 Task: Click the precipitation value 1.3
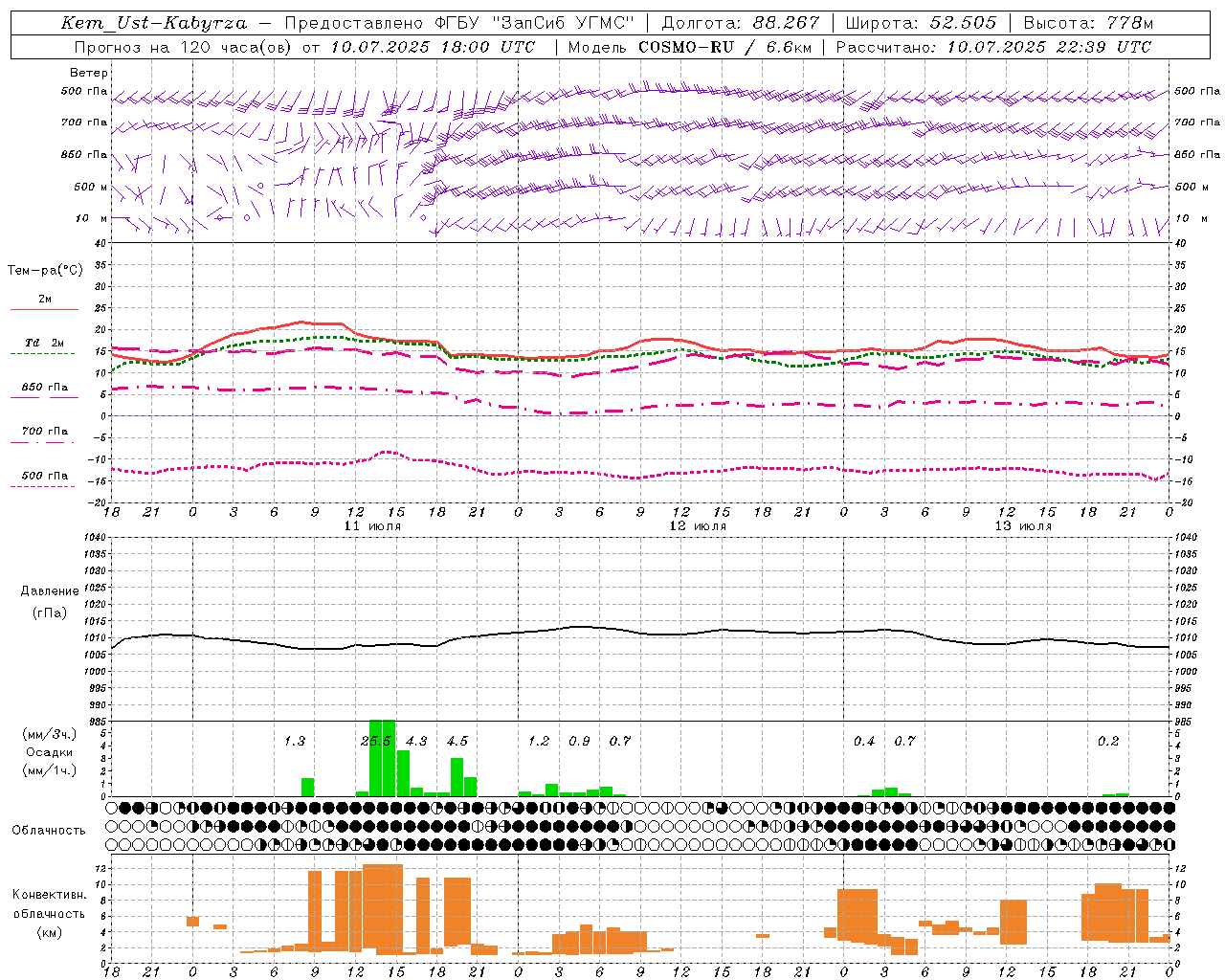pos(295,741)
